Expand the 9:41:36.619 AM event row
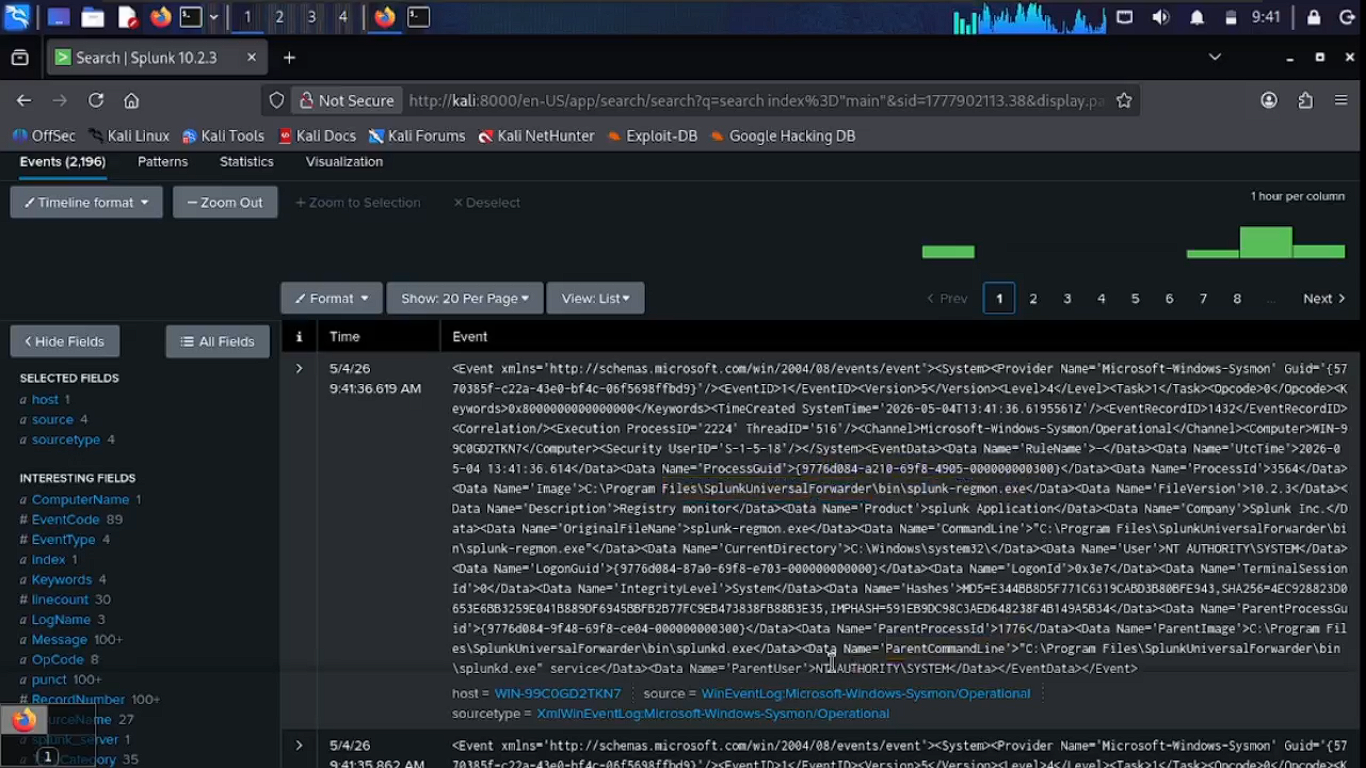The width and height of the screenshot is (1366, 768). (298, 368)
